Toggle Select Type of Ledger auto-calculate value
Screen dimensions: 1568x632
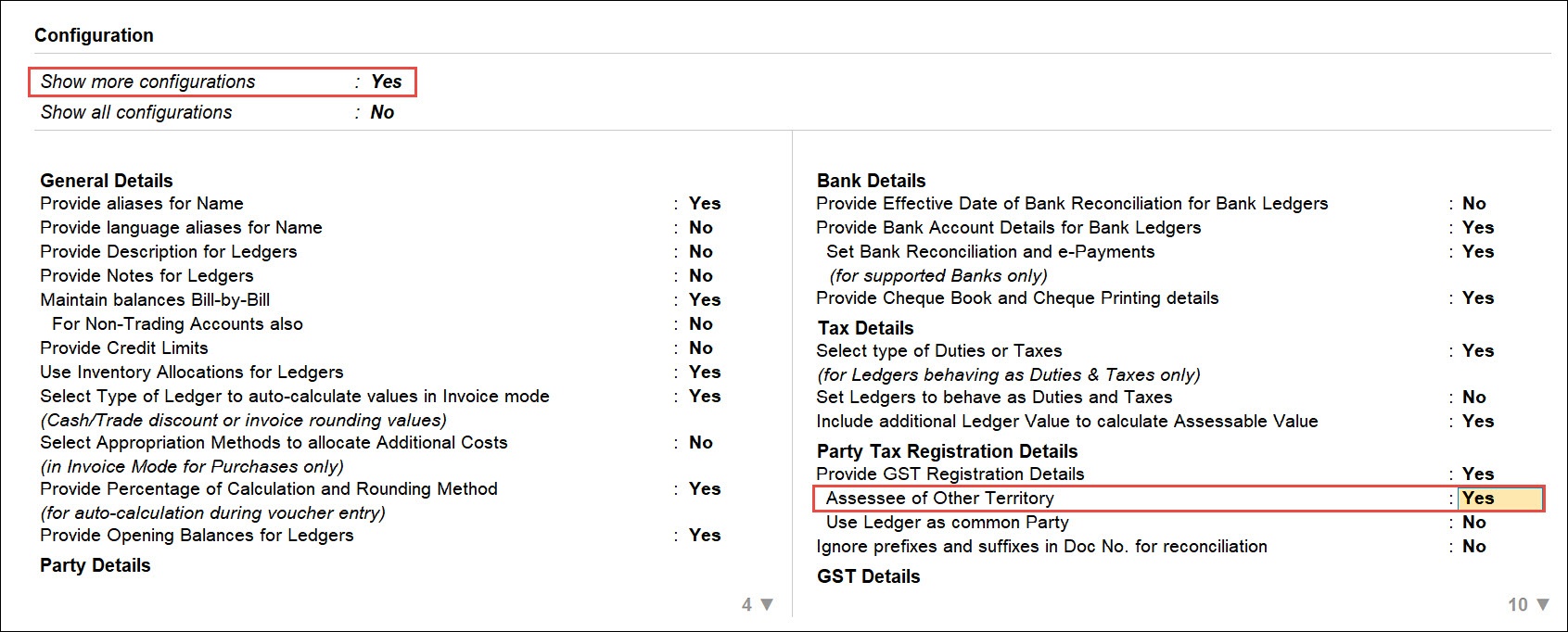[x=705, y=396]
